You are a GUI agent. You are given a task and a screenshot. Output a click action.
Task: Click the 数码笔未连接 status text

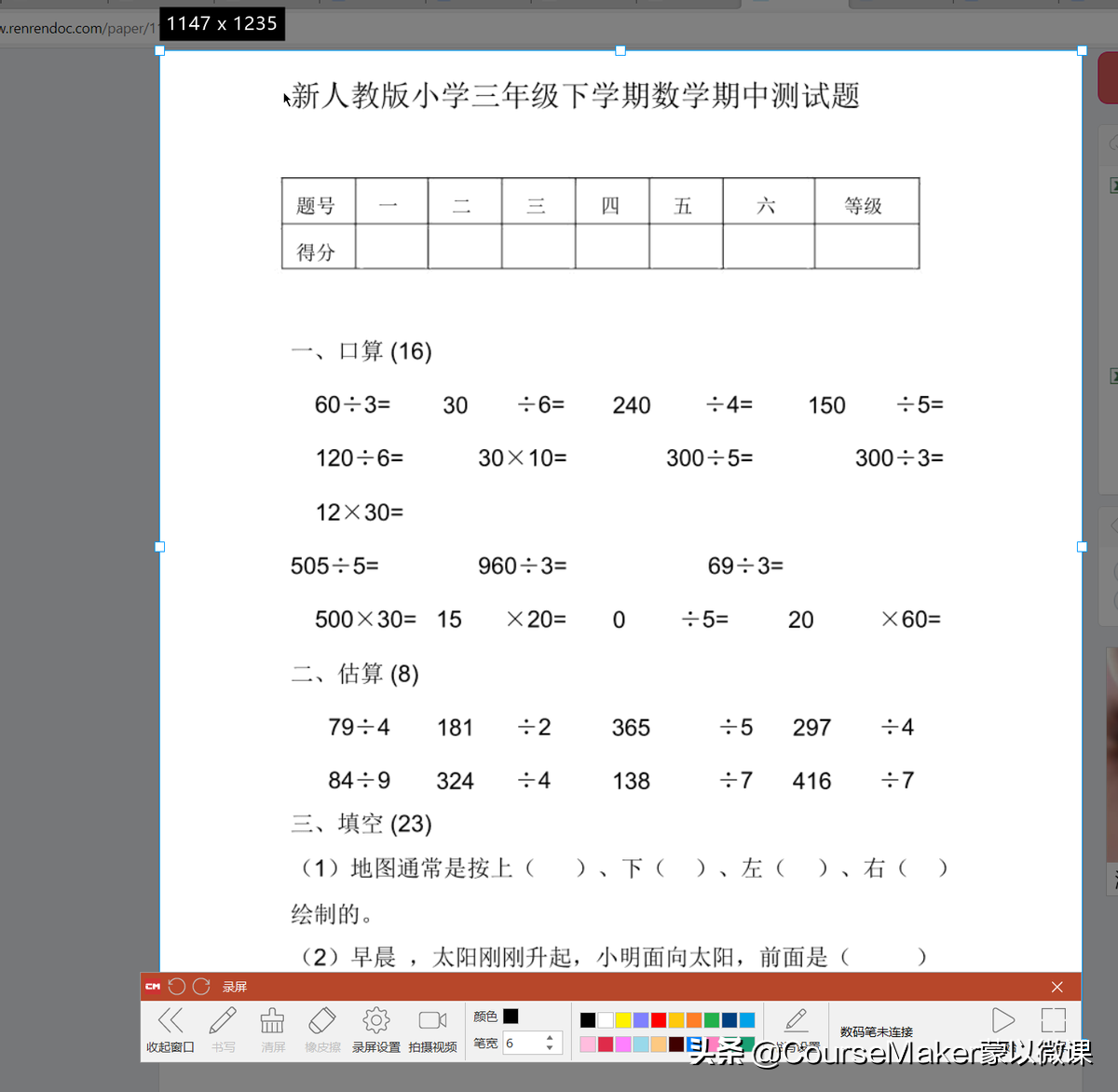coord(877,1031)
